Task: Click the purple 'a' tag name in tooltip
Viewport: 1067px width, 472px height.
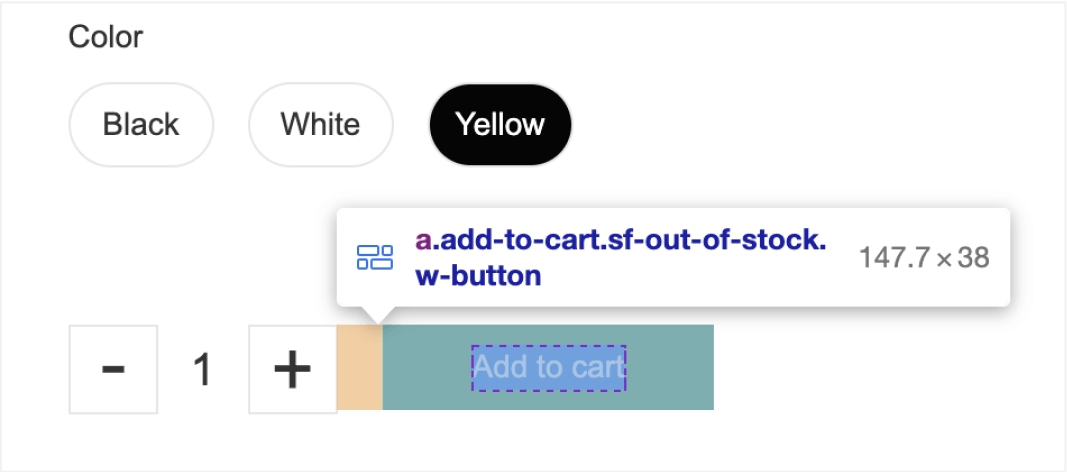Action: click(423, 241)
